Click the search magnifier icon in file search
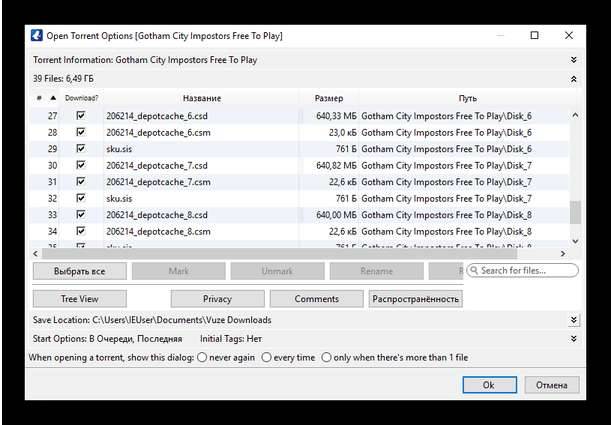The width and height of the screenshot is (611, 425). click(x=473, y=271)
